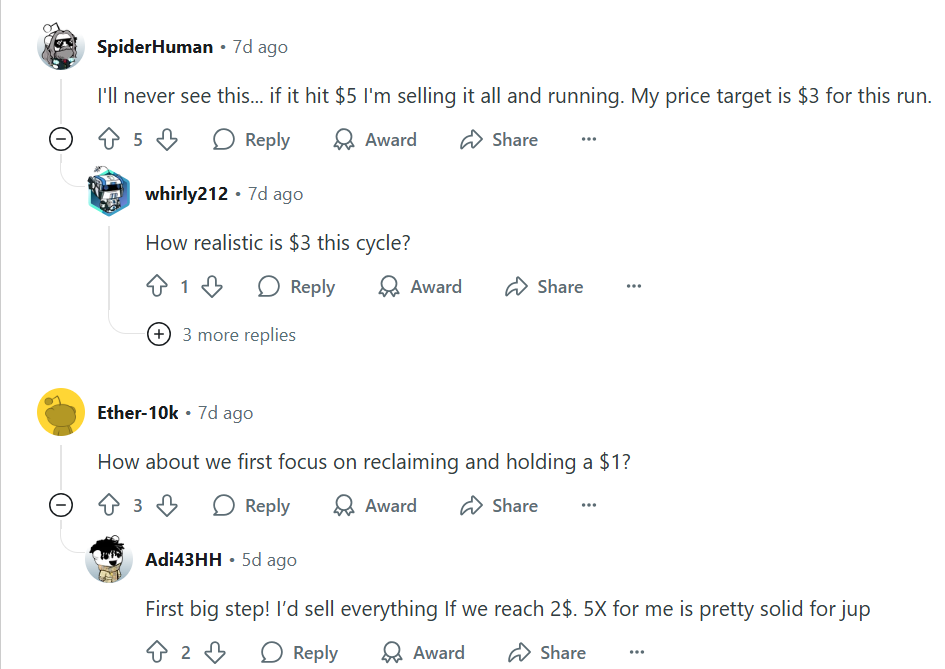This screenshot has height=669, width=945.
Task: Share Ether-10k's comment
Action: [499, 506]
